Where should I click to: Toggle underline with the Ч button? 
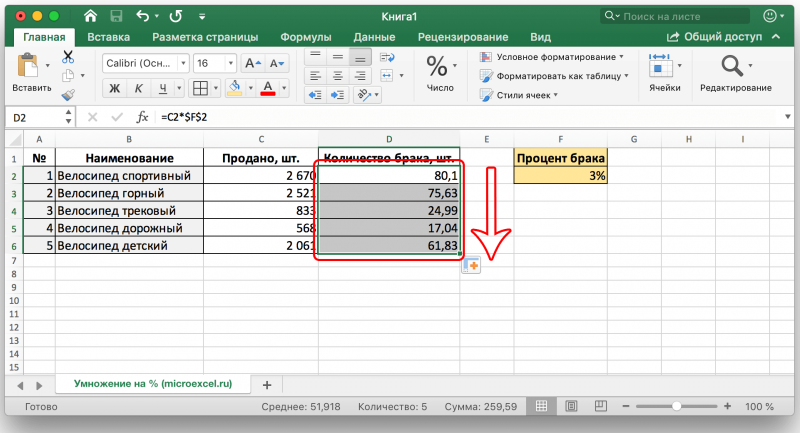pos(163,88)
